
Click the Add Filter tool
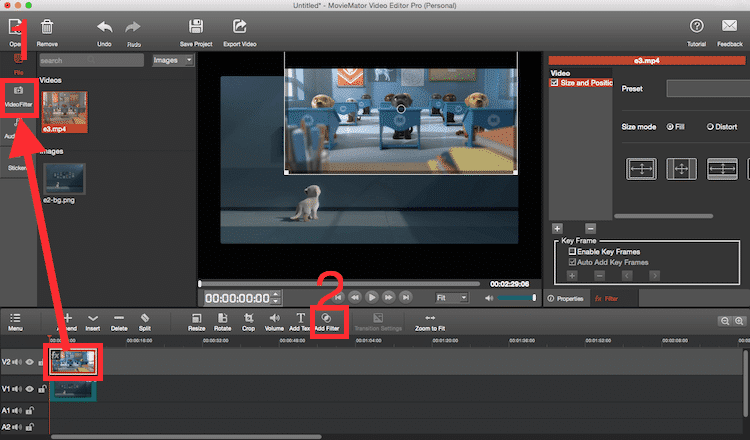click(327, 322)
